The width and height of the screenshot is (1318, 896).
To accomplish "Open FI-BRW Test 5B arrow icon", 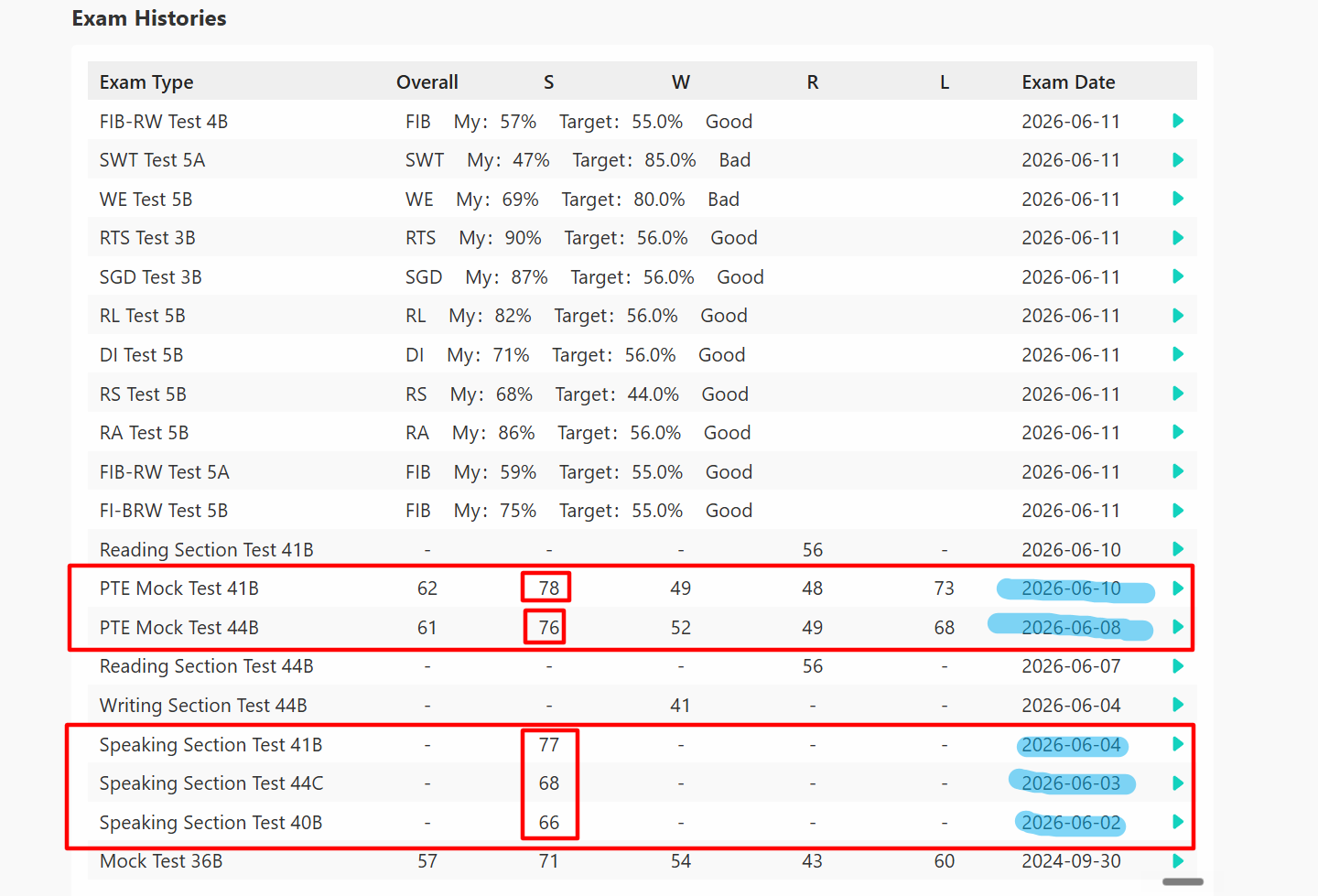I will [x=1178, y=511].
